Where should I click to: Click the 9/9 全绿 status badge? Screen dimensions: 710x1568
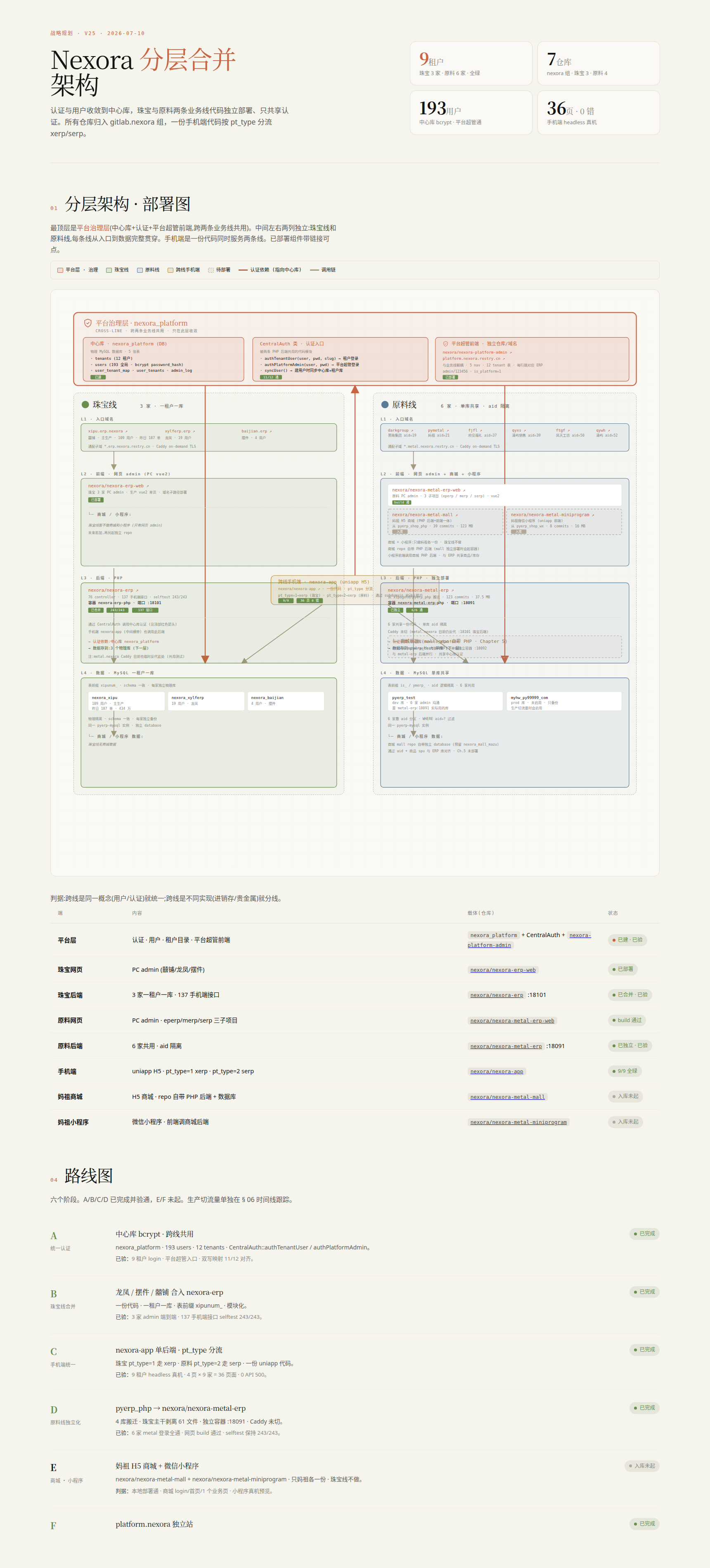[625, 1071]
